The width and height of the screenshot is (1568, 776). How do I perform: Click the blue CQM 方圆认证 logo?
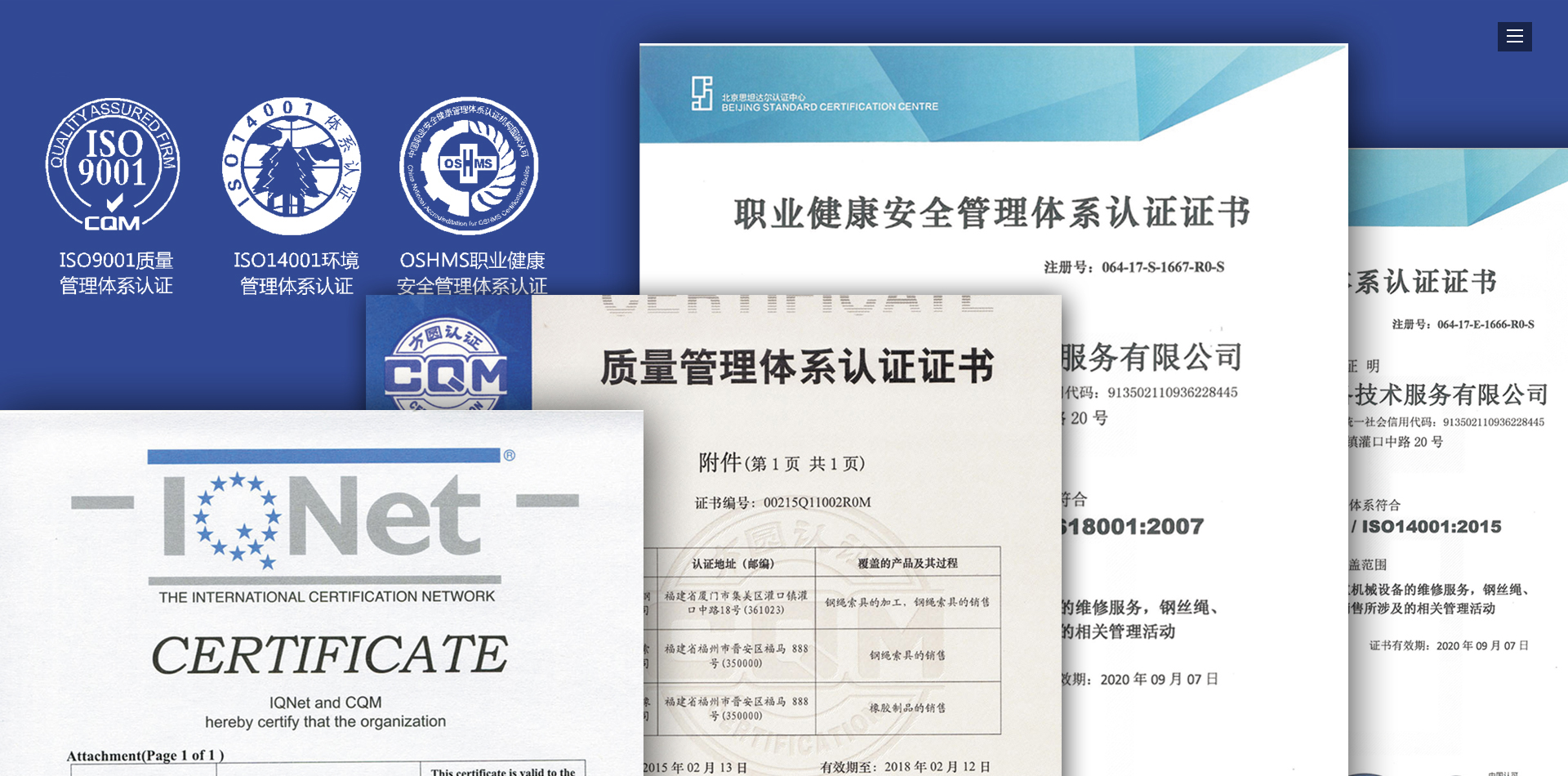(446, 363)
